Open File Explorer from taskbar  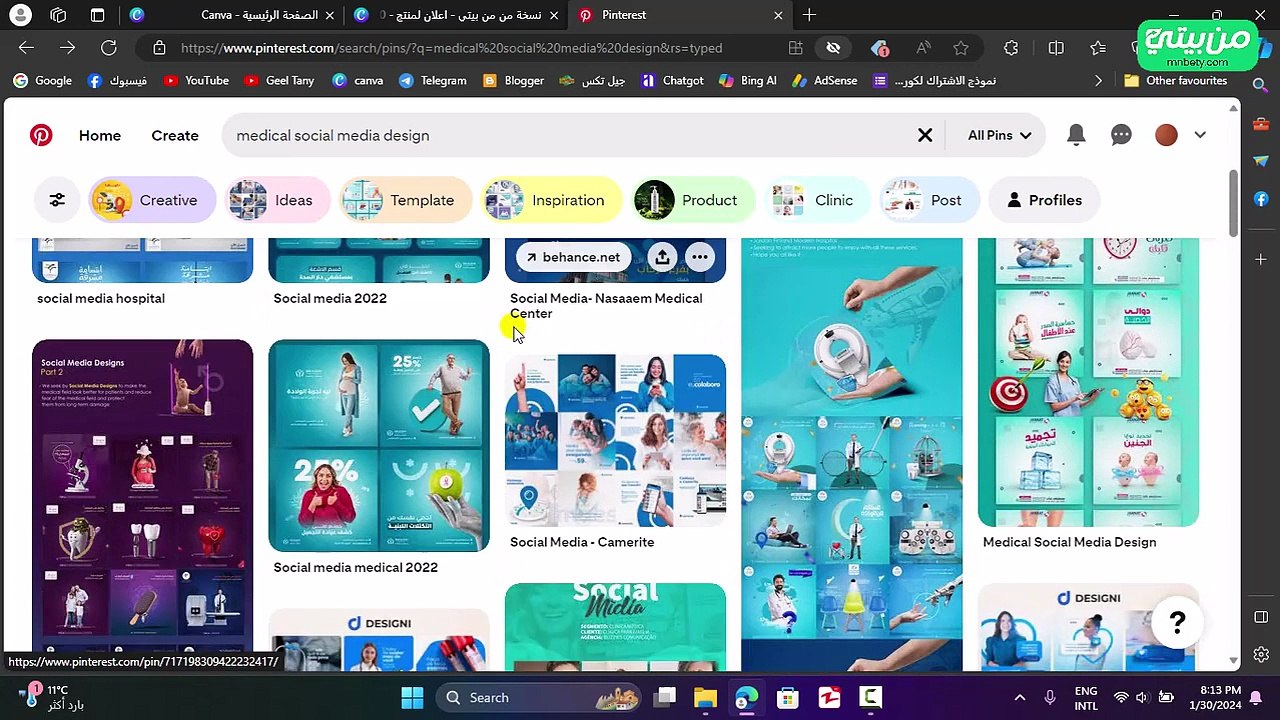(705, 698)
